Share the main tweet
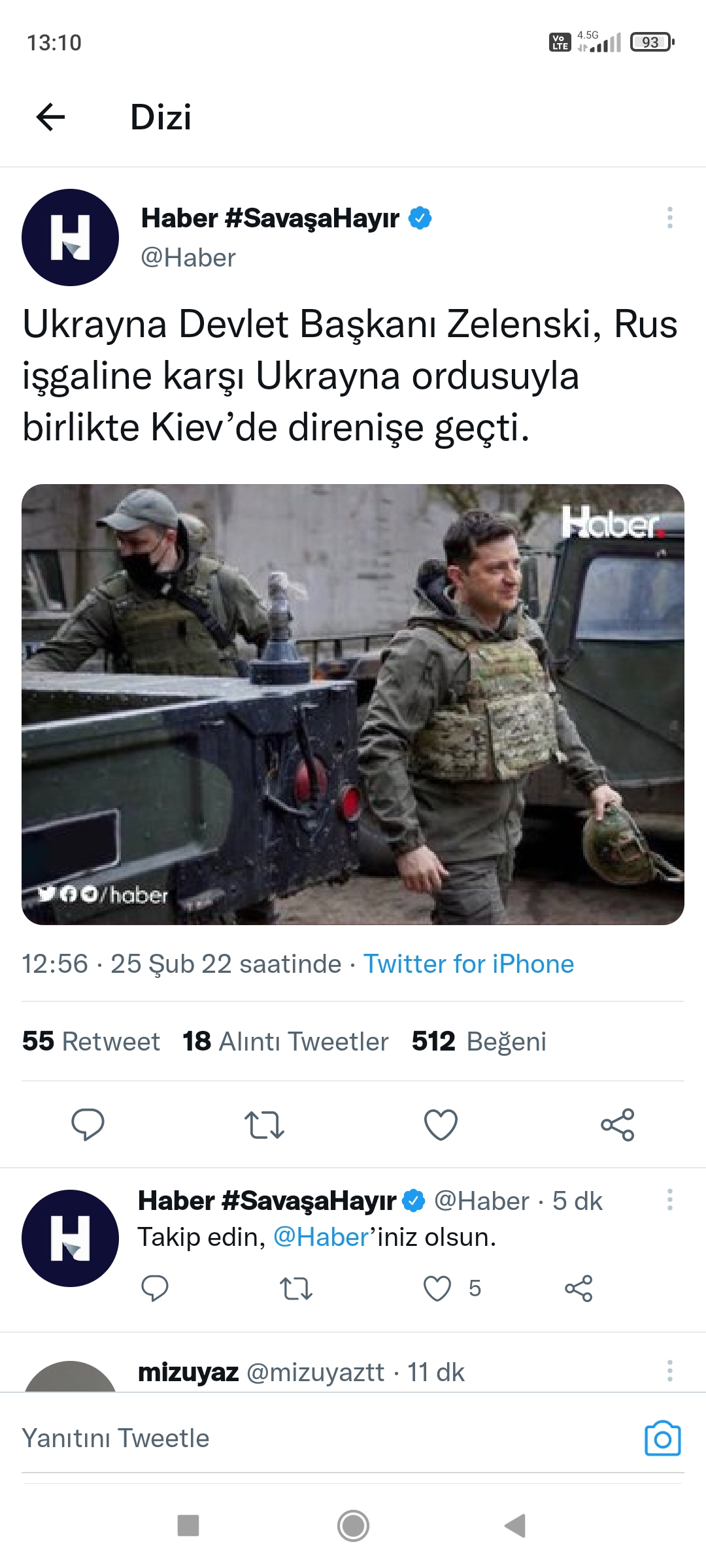Image resolution: width=706 pixels, height=1568 pixels. tap(617, 1124)
